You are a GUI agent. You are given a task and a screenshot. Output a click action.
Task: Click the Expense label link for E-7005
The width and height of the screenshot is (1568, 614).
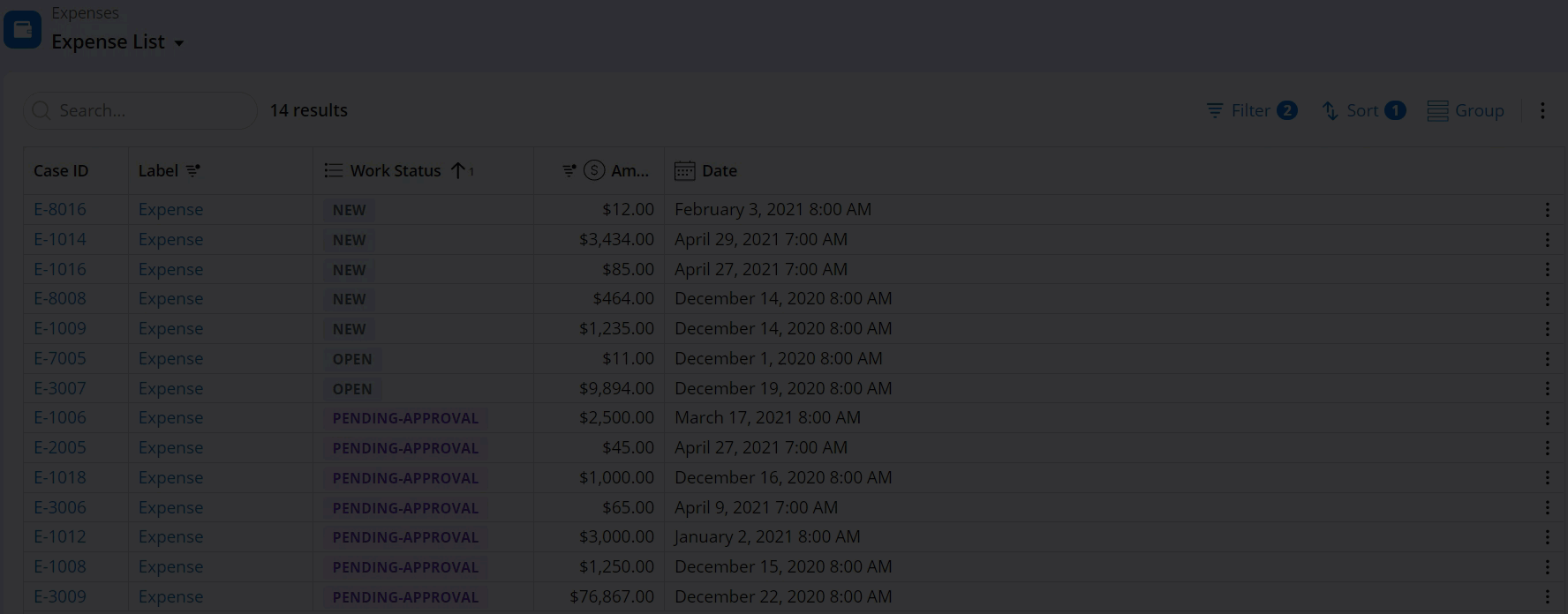pos(170,359)
